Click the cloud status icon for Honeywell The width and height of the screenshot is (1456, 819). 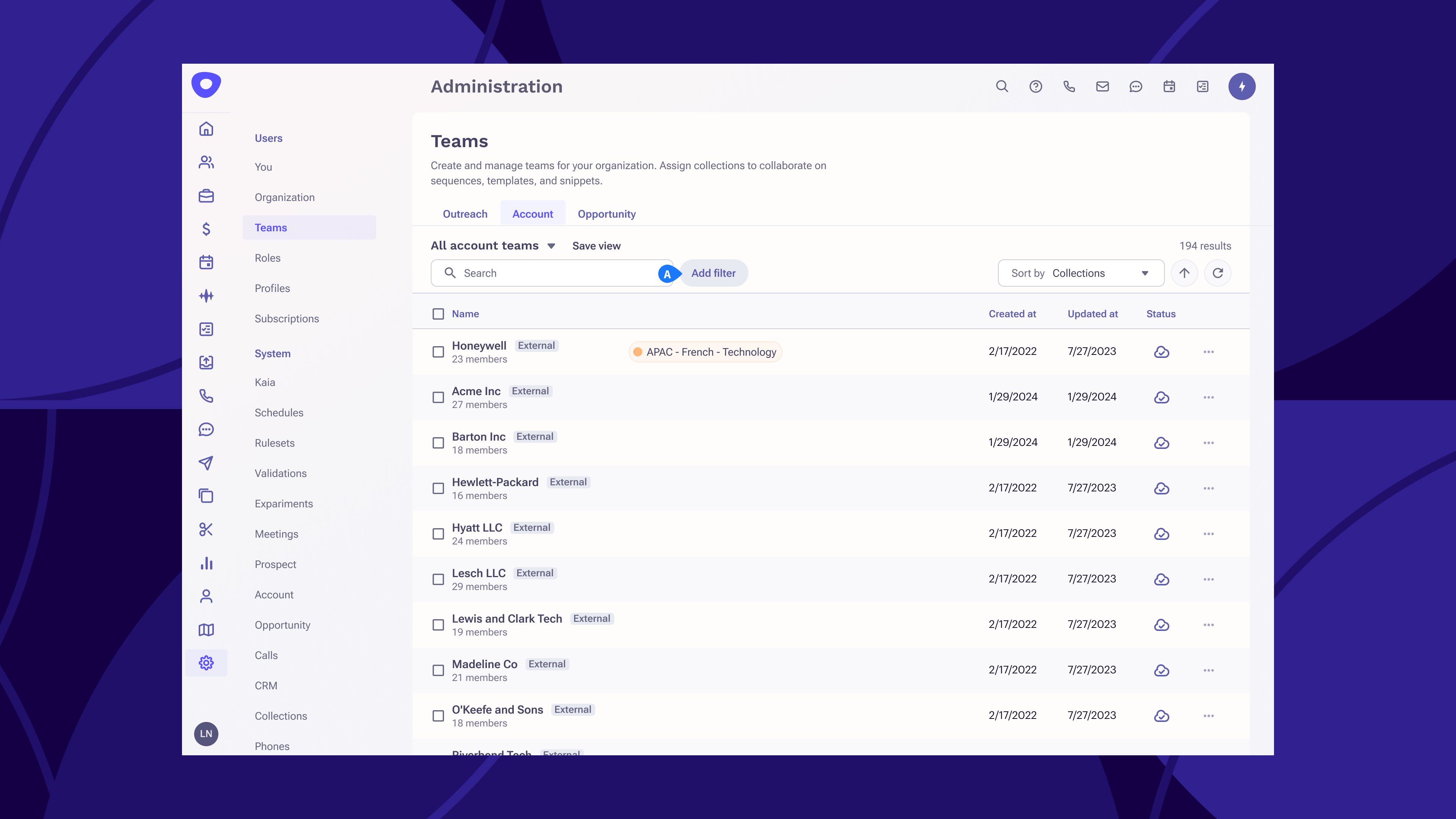click(x=1161, y=351)
